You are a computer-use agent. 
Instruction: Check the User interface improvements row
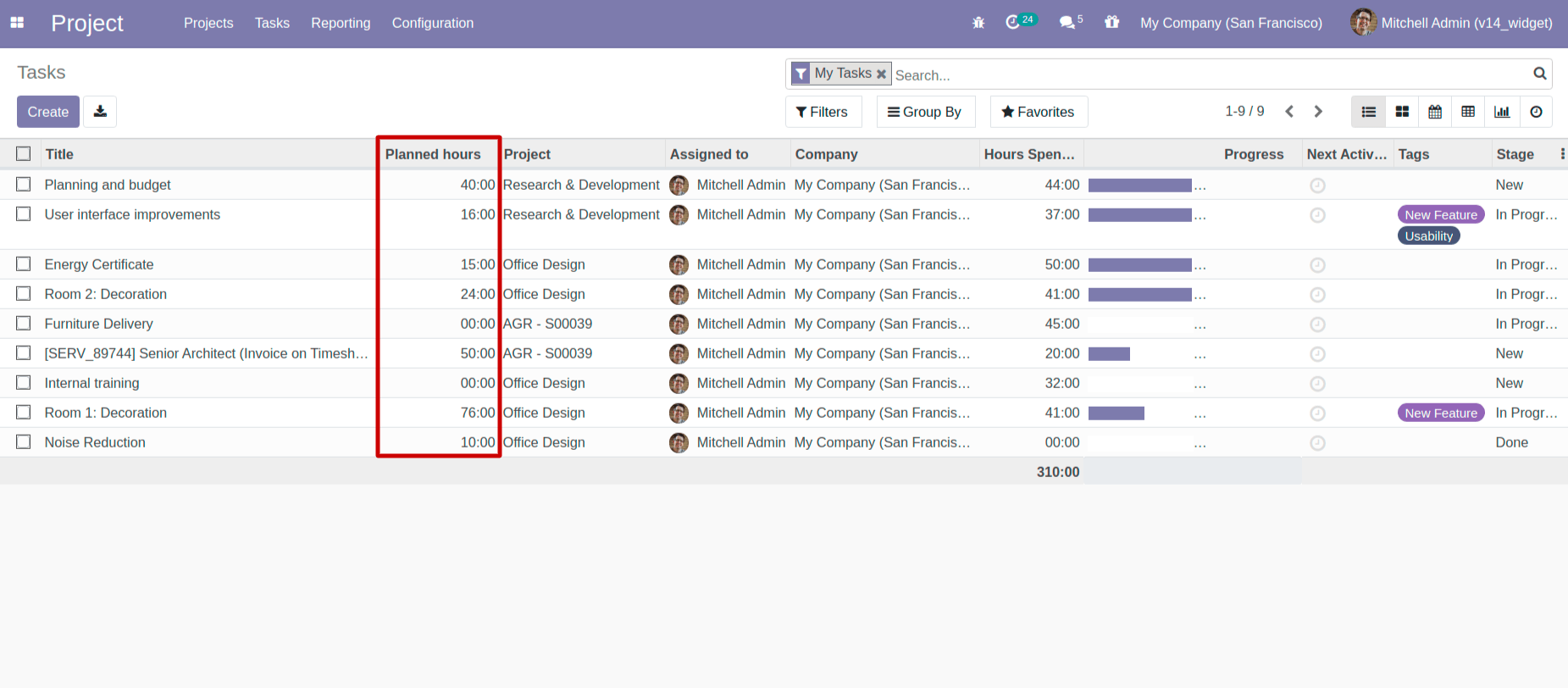(x=24, y=214)
